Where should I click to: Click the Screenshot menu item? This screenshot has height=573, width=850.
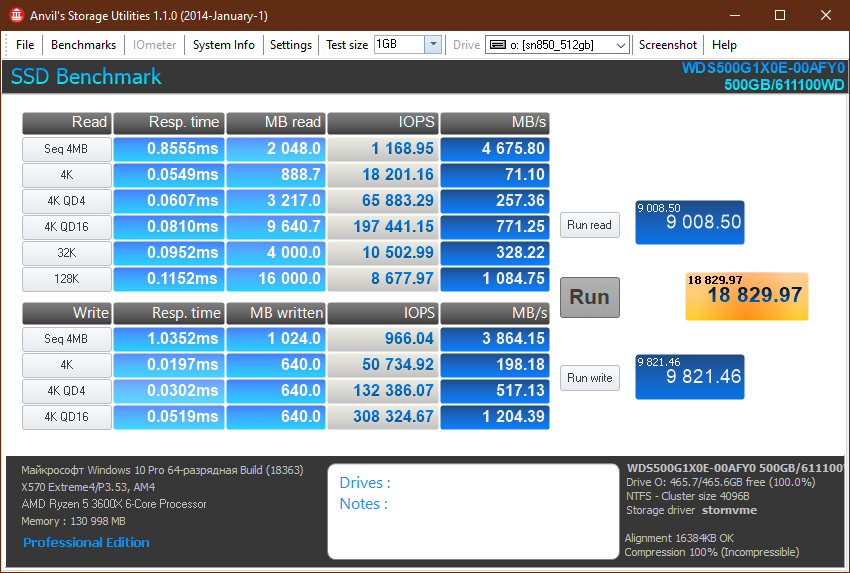click(668, 45)
